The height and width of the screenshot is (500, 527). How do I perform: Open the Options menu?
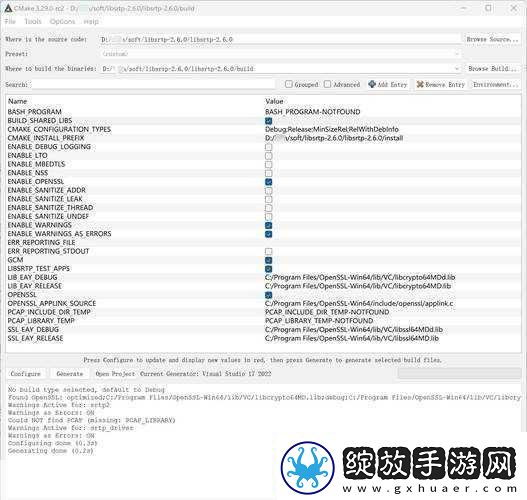pyautogui.click(x=63, y=22)
